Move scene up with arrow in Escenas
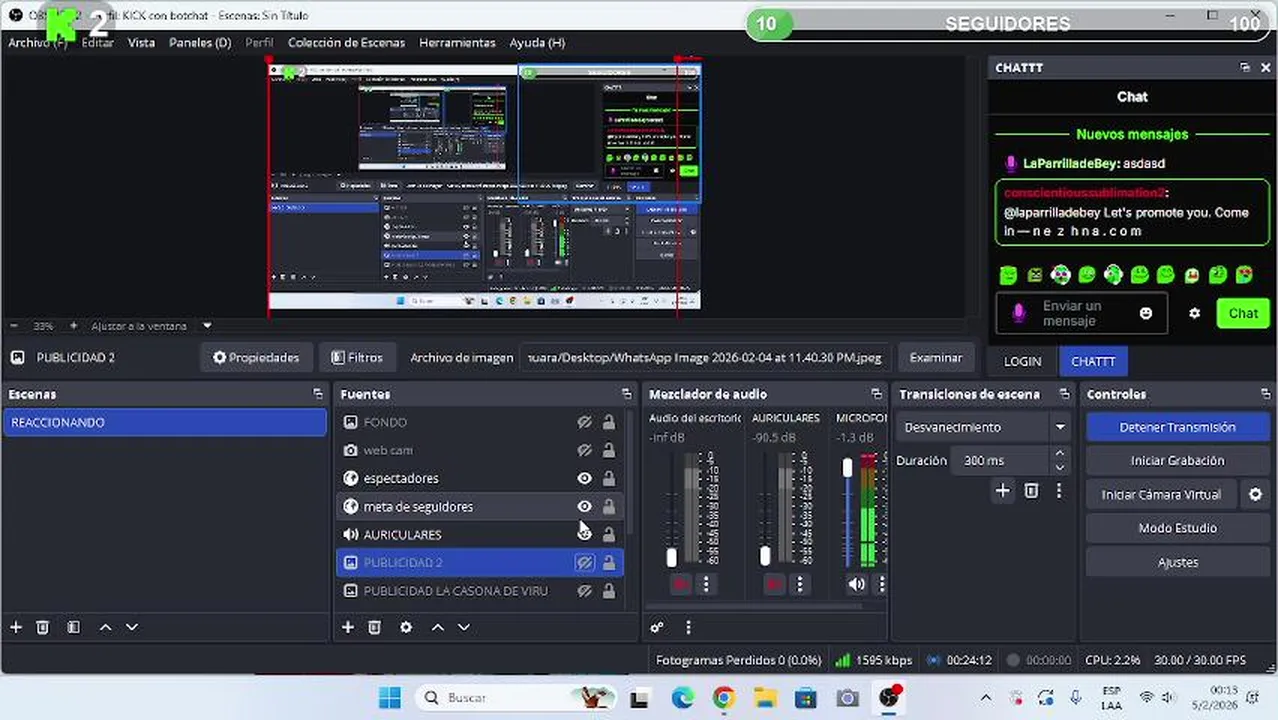1278x720 pixels. click(x=105, y=627)
